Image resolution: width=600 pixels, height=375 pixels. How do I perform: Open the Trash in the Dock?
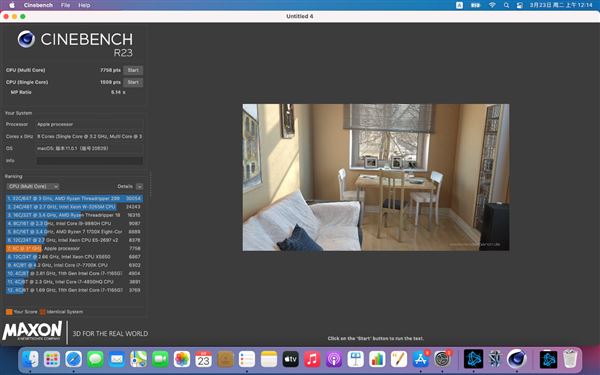point(570,359)
